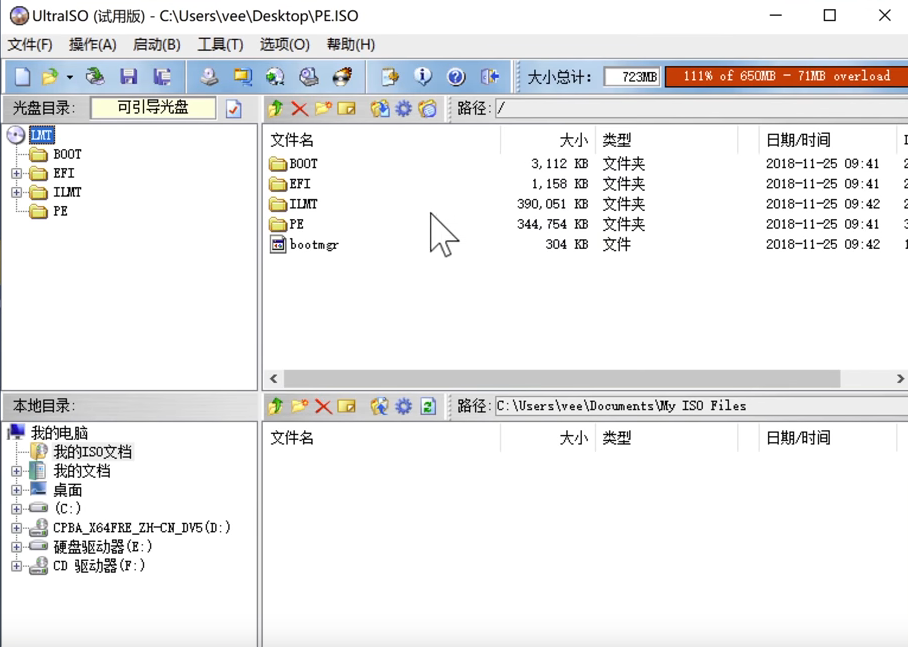Click the Compress ISO toolbar icon
Screen dimensions: 908x647
point(243,76)
